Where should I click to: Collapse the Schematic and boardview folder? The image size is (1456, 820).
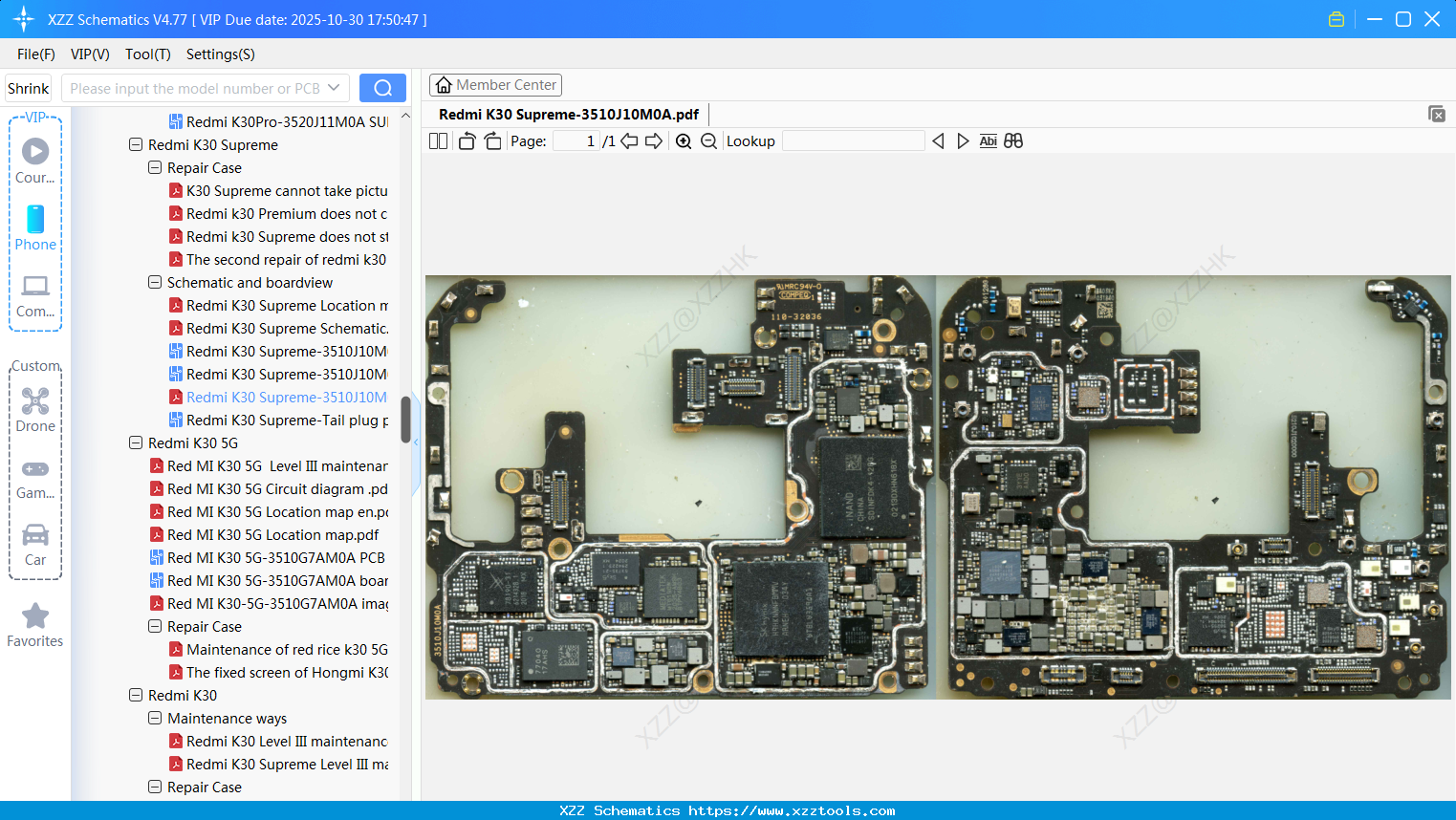pos(155,283)
